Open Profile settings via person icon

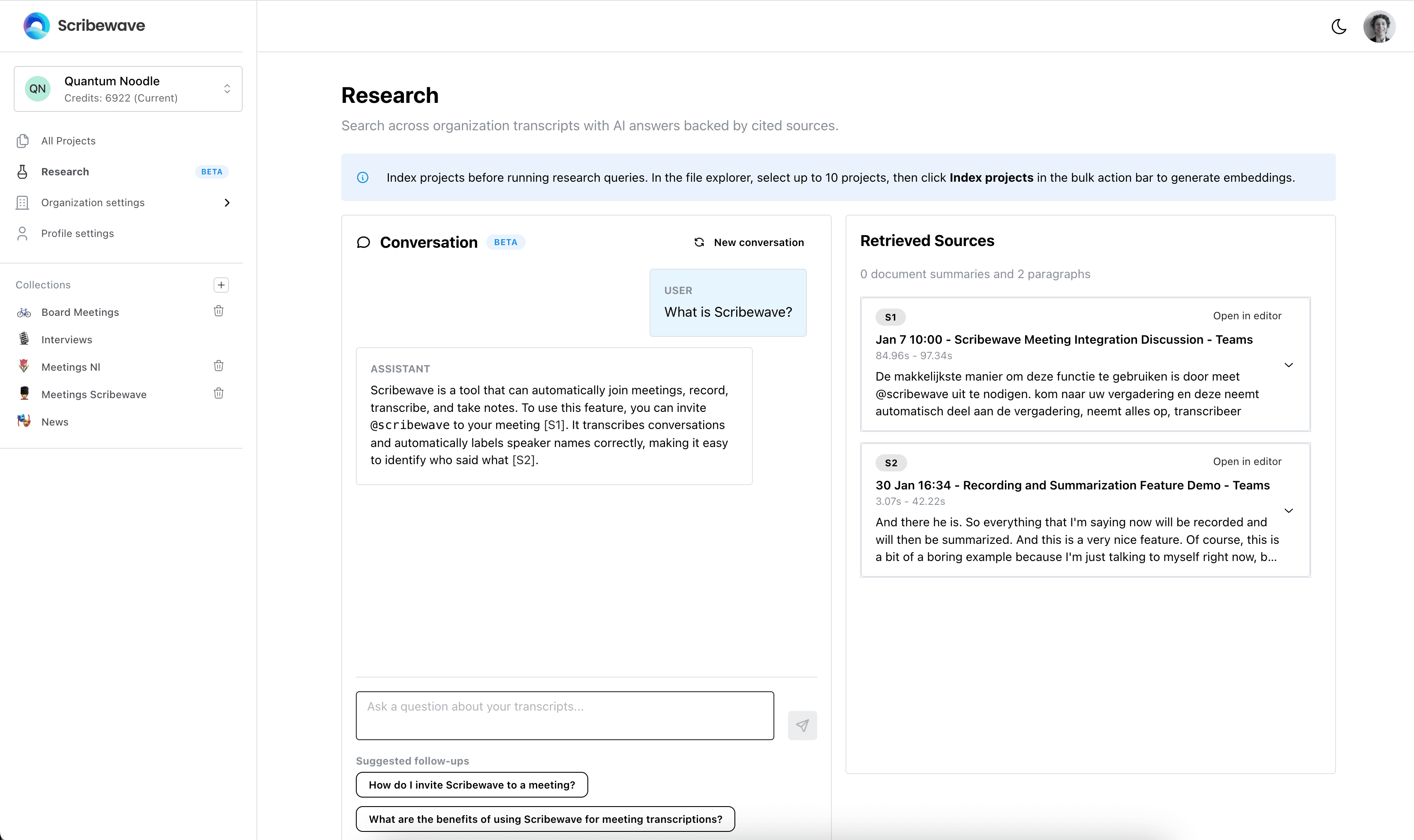pyautogui.click(x=22, y=233)
